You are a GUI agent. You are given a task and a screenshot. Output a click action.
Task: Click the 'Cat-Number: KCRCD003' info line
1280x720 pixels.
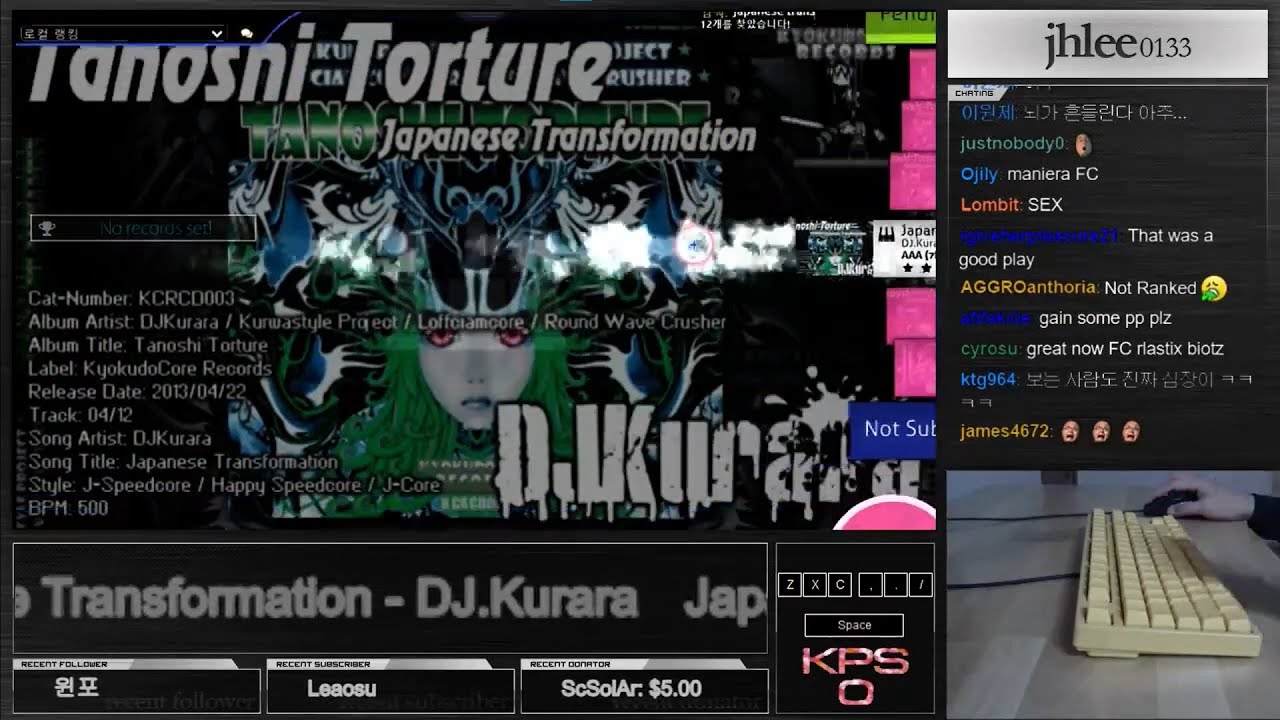[131, 298]
